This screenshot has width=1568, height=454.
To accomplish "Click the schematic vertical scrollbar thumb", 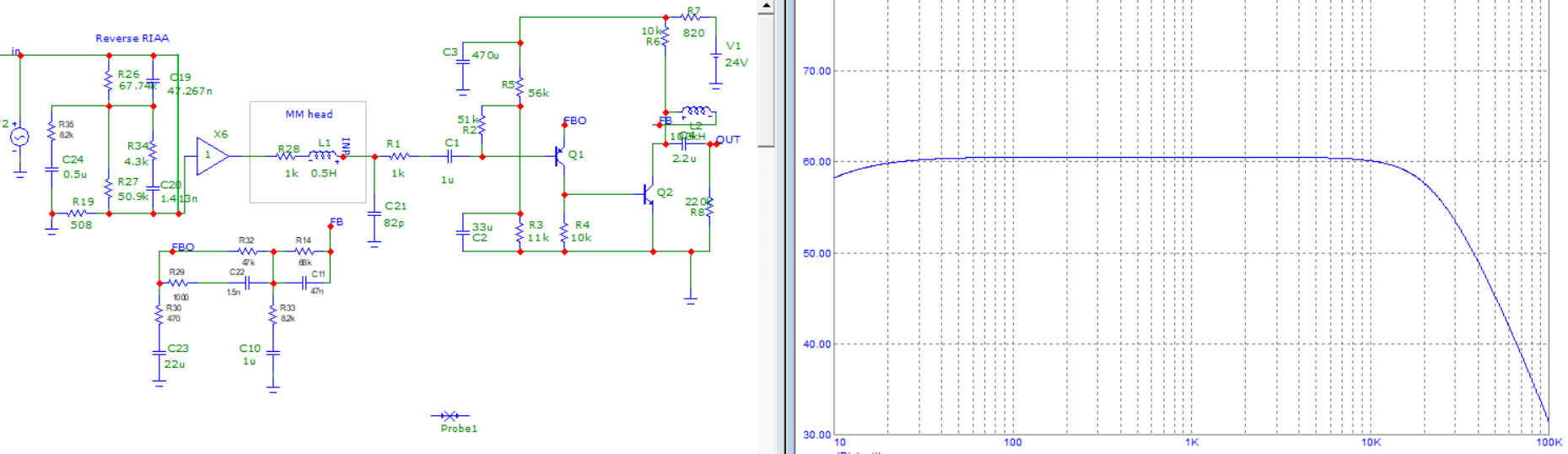I will pos(766,80).
